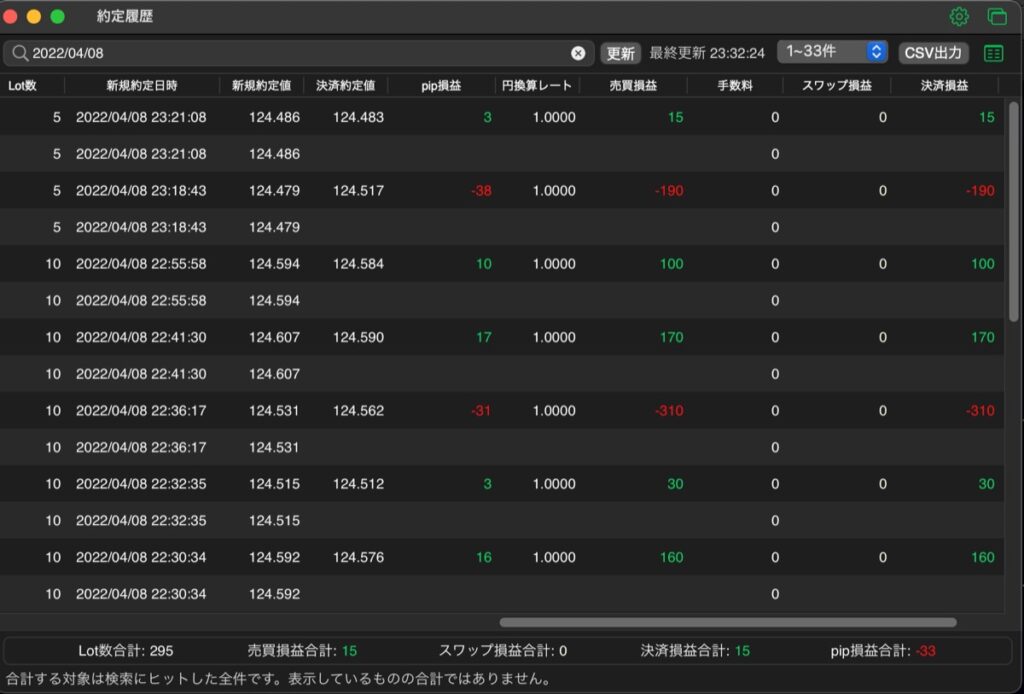Image resolution: width=1024 pixels, height=694 pixels.
Task: Click the search field containing 2022/04/08
Action: coord(299,53)
